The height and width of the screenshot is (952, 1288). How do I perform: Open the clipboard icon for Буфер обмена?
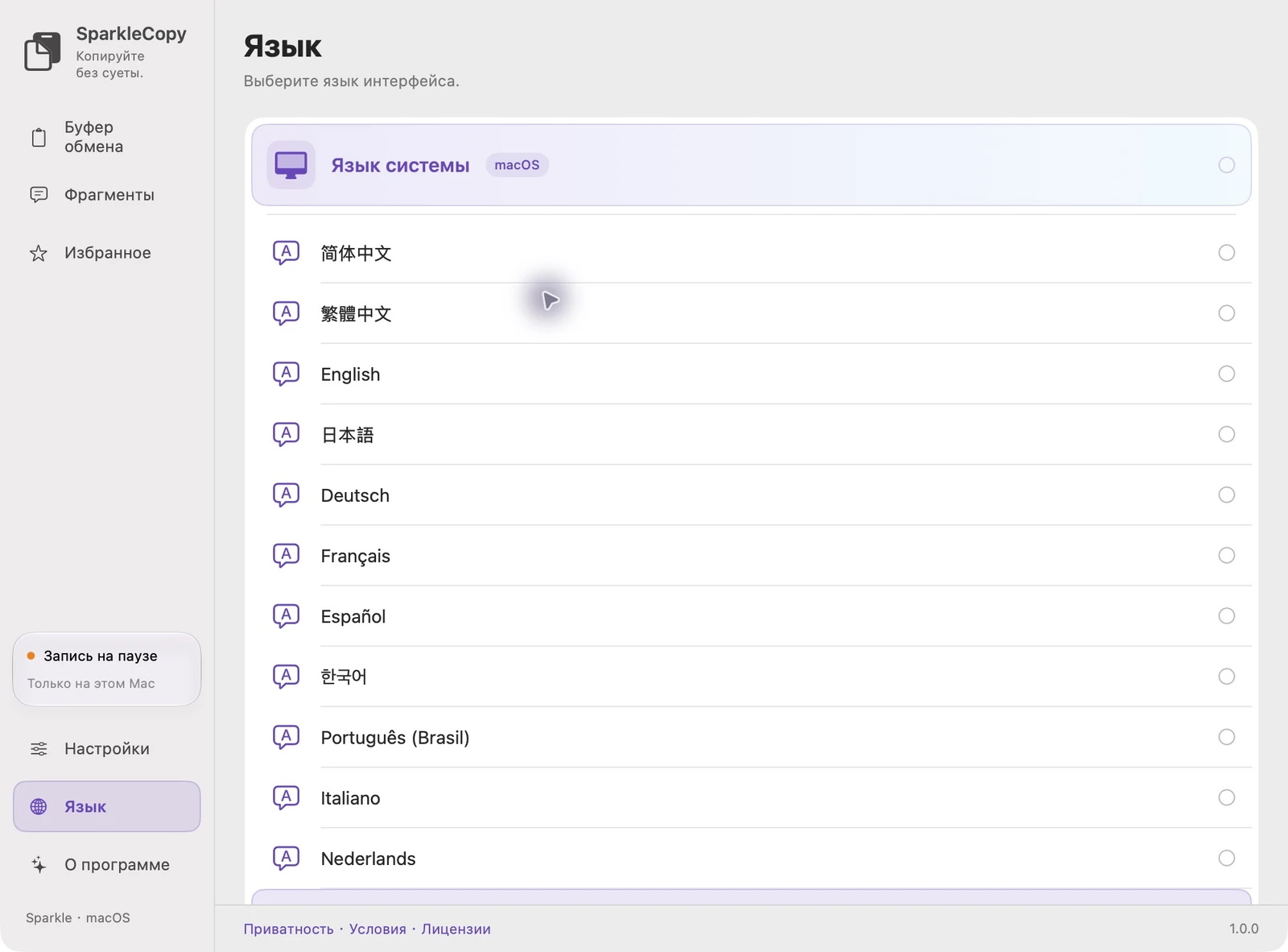(x=39, y=137)
